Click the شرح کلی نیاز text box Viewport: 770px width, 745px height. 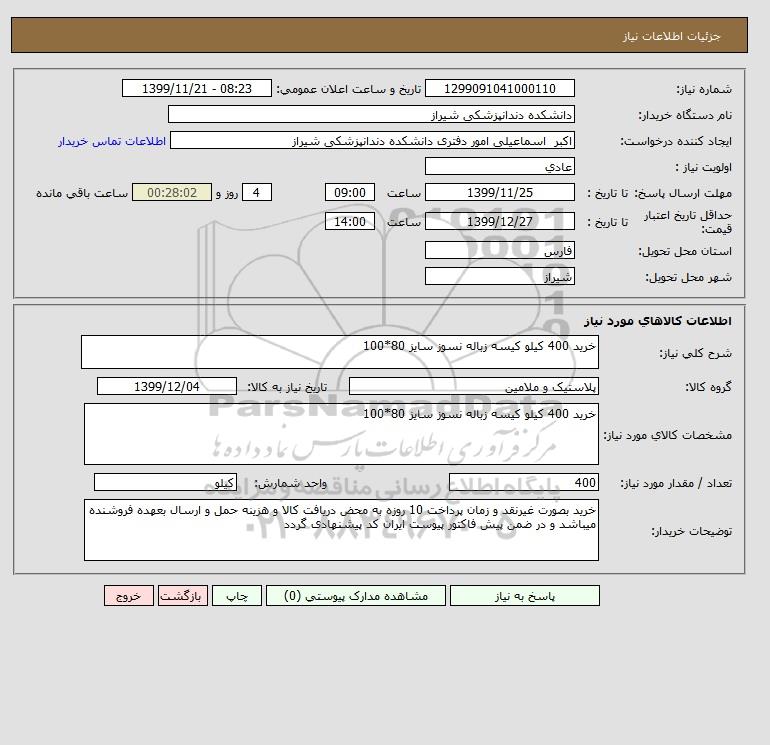point(340,352)
